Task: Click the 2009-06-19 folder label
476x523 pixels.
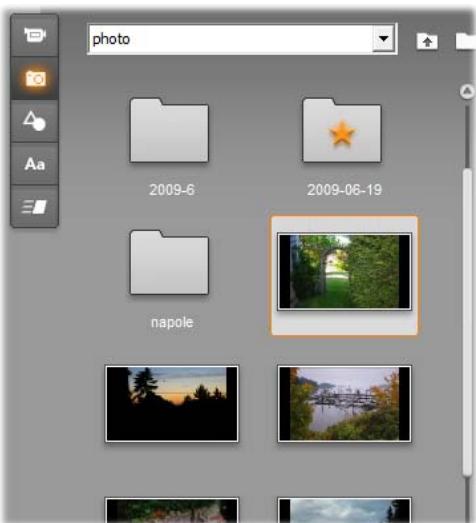Action: (x=345, y=190)
